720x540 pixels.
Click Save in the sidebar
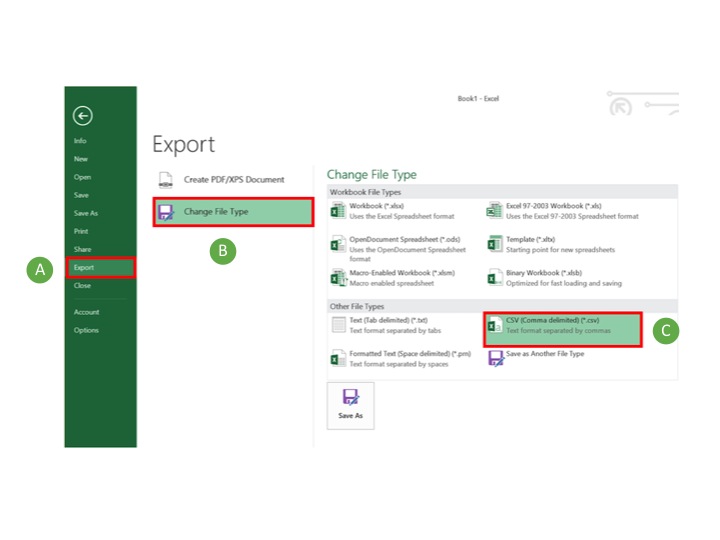(81, 195)
